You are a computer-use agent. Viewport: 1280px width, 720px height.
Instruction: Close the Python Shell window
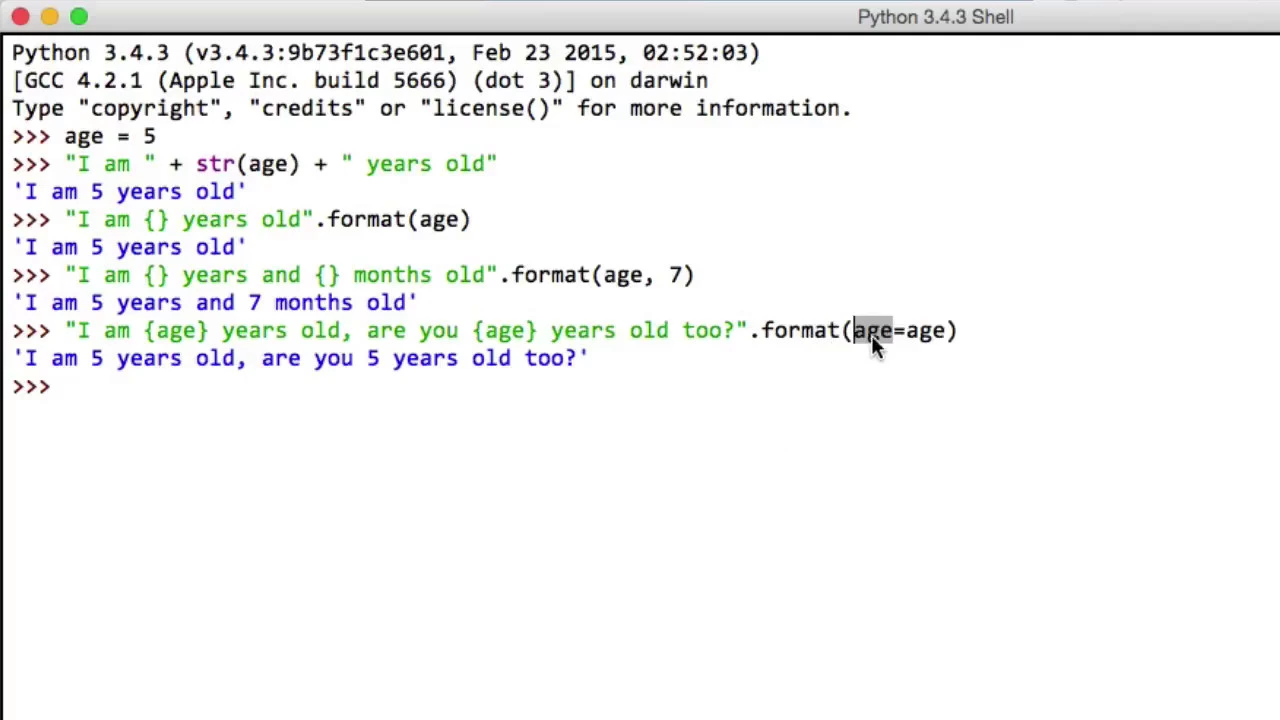click(x=20, y=17)
